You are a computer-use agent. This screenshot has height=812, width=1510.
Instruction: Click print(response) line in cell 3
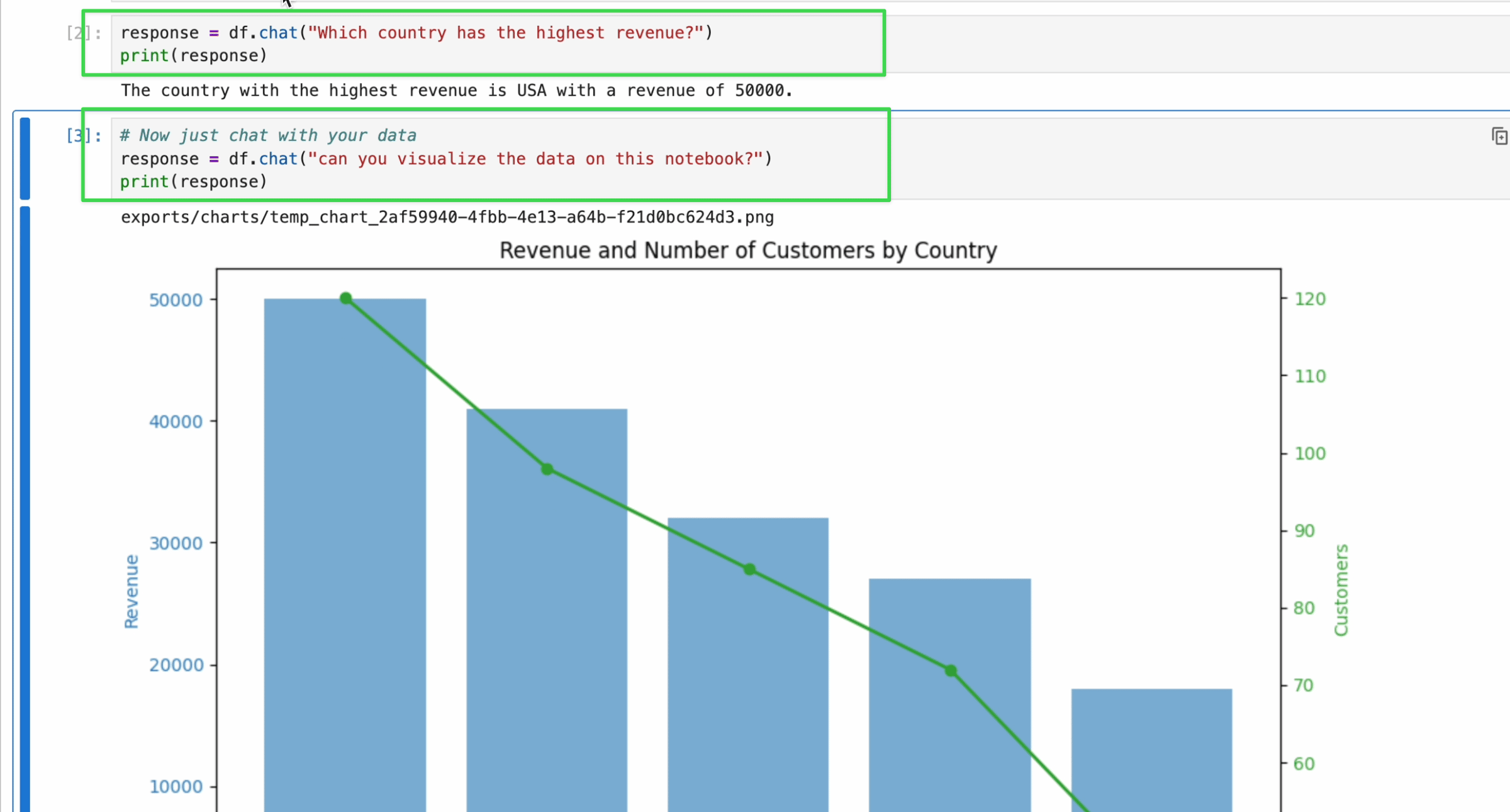click(194, 182)
